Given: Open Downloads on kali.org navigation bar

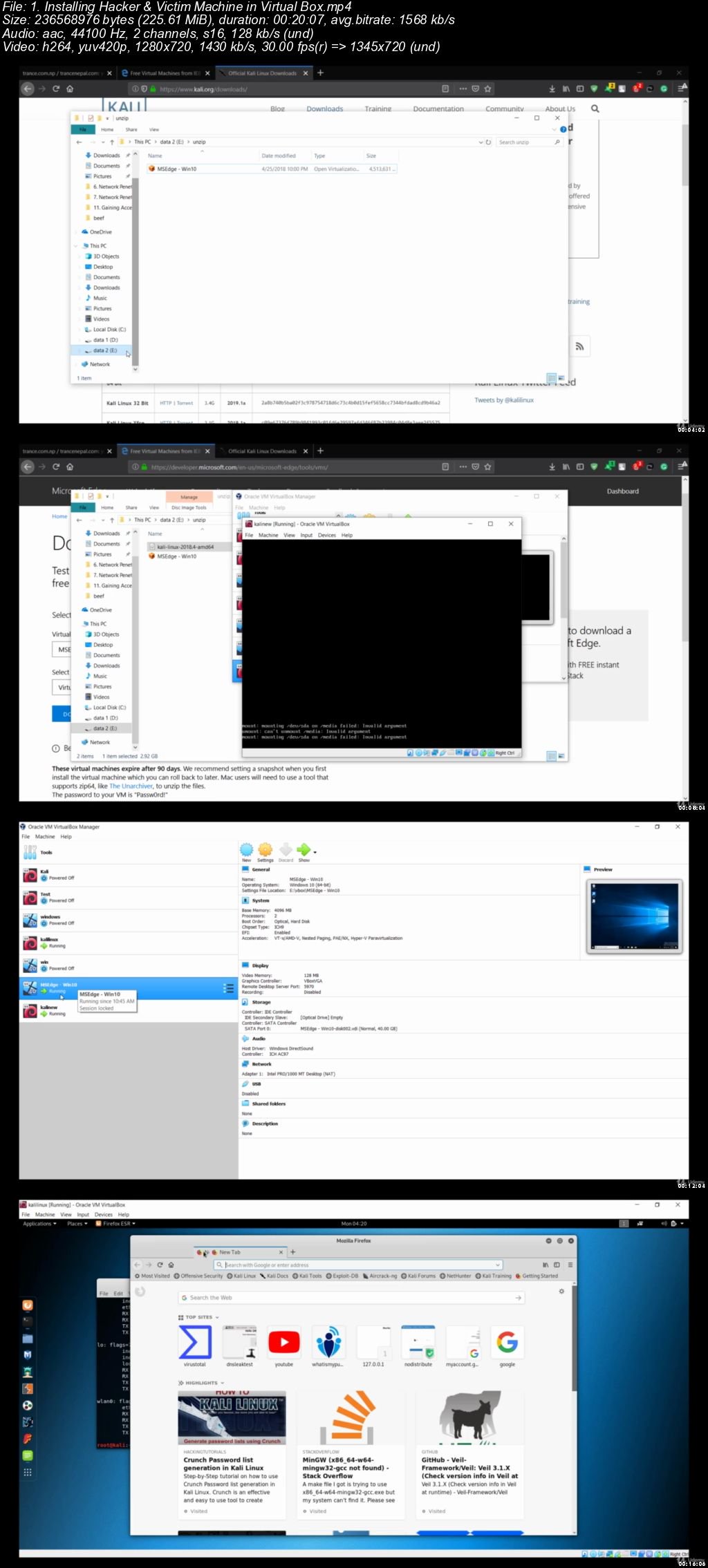Looking at the screenshot, I should point(325,108).
